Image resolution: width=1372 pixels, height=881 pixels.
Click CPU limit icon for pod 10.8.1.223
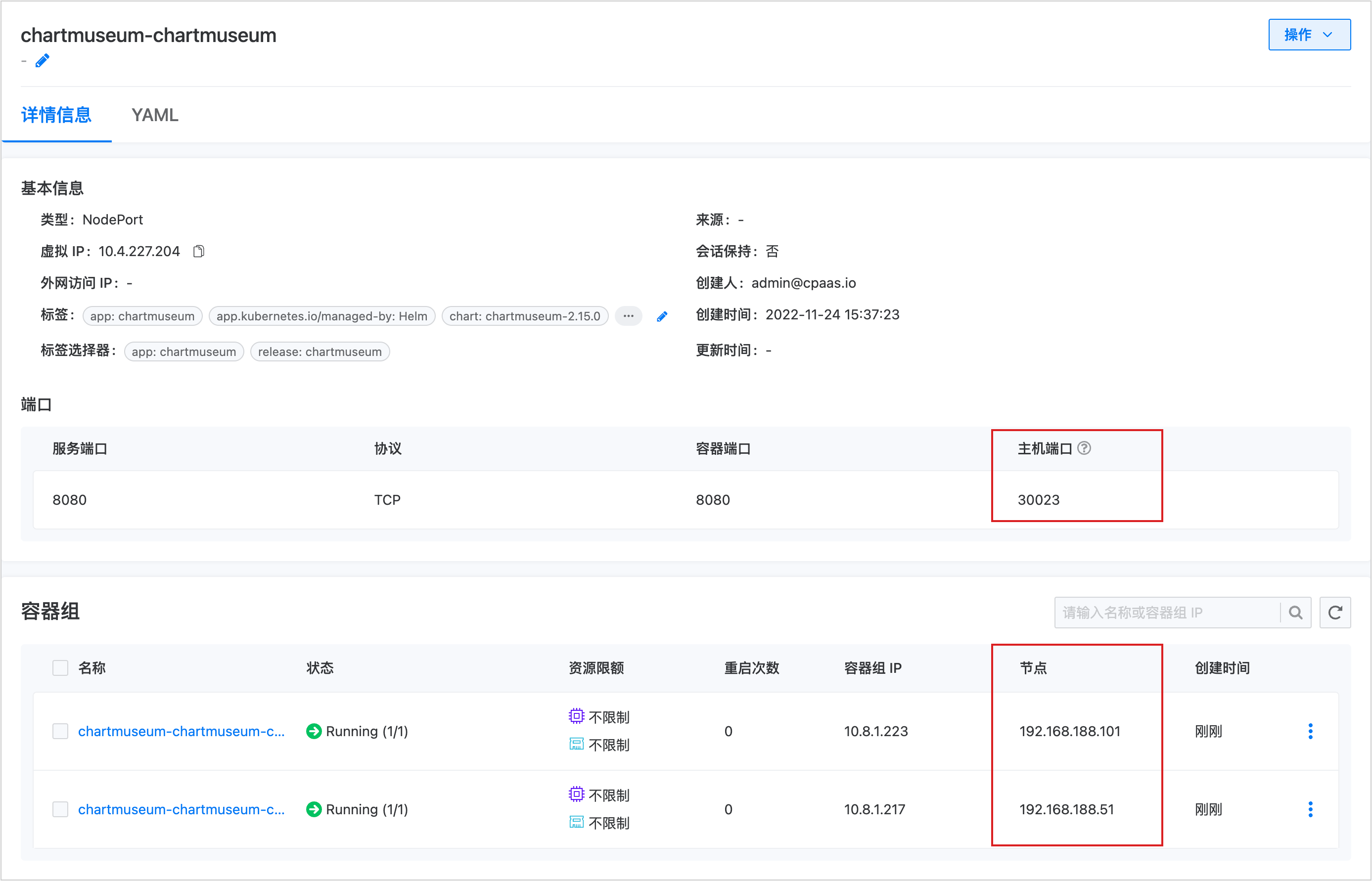tap(576, 716)
